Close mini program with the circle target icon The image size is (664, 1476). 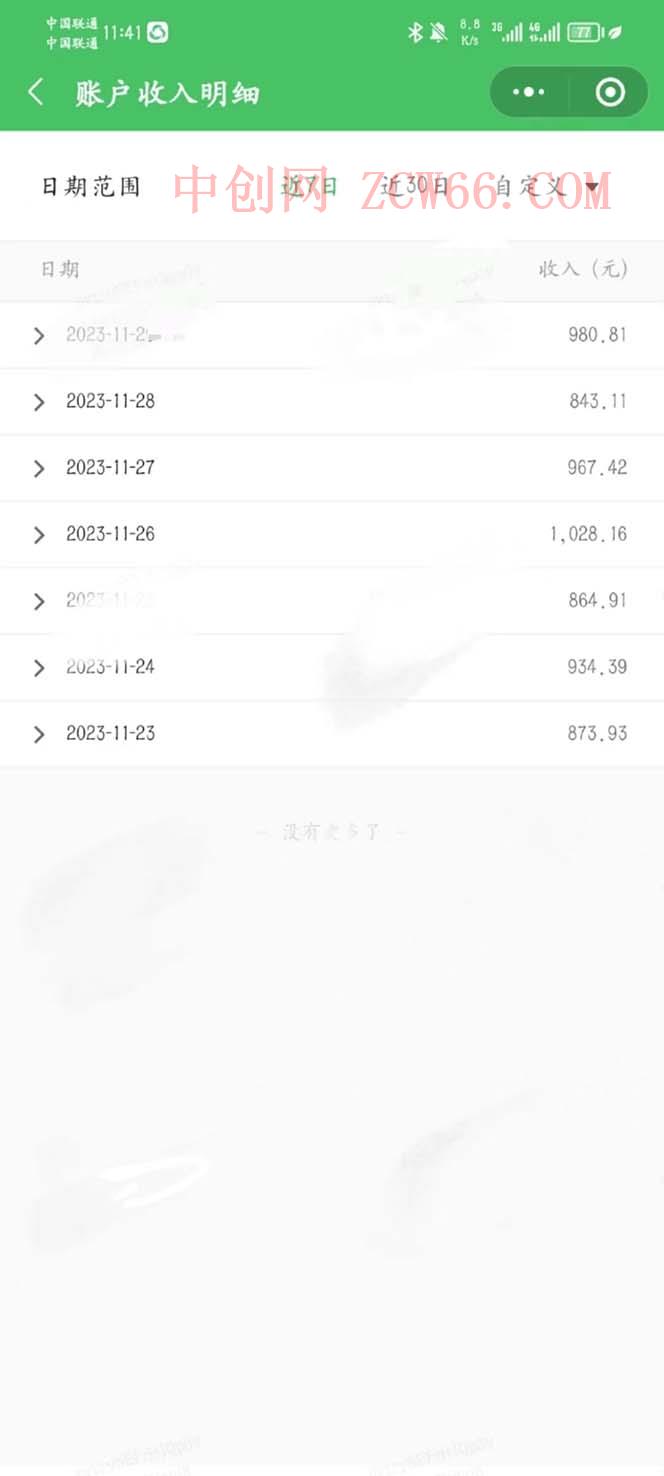(x=609, y=93)
